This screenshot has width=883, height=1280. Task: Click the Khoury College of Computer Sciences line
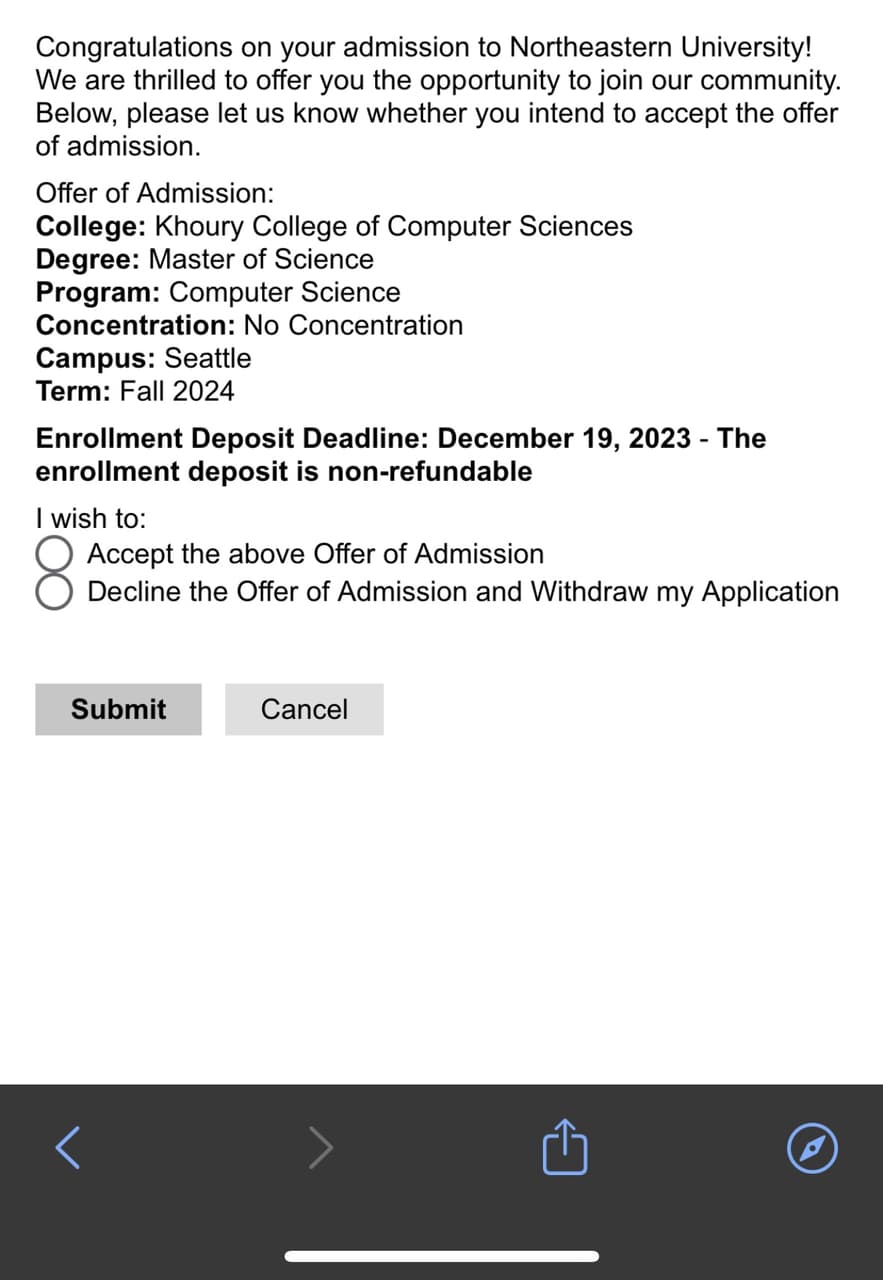tap(334, 226)
